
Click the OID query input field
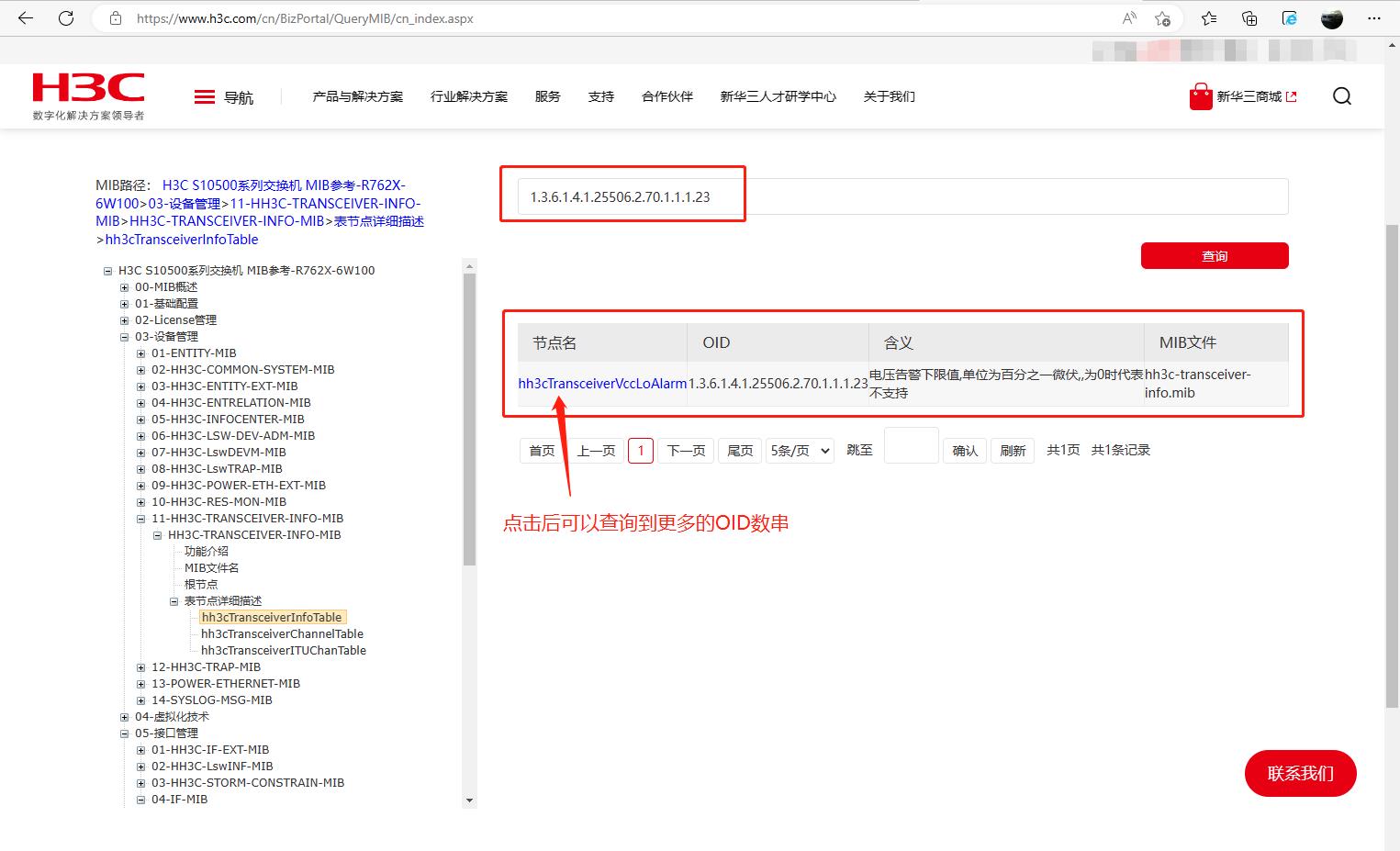click(902, 196)
